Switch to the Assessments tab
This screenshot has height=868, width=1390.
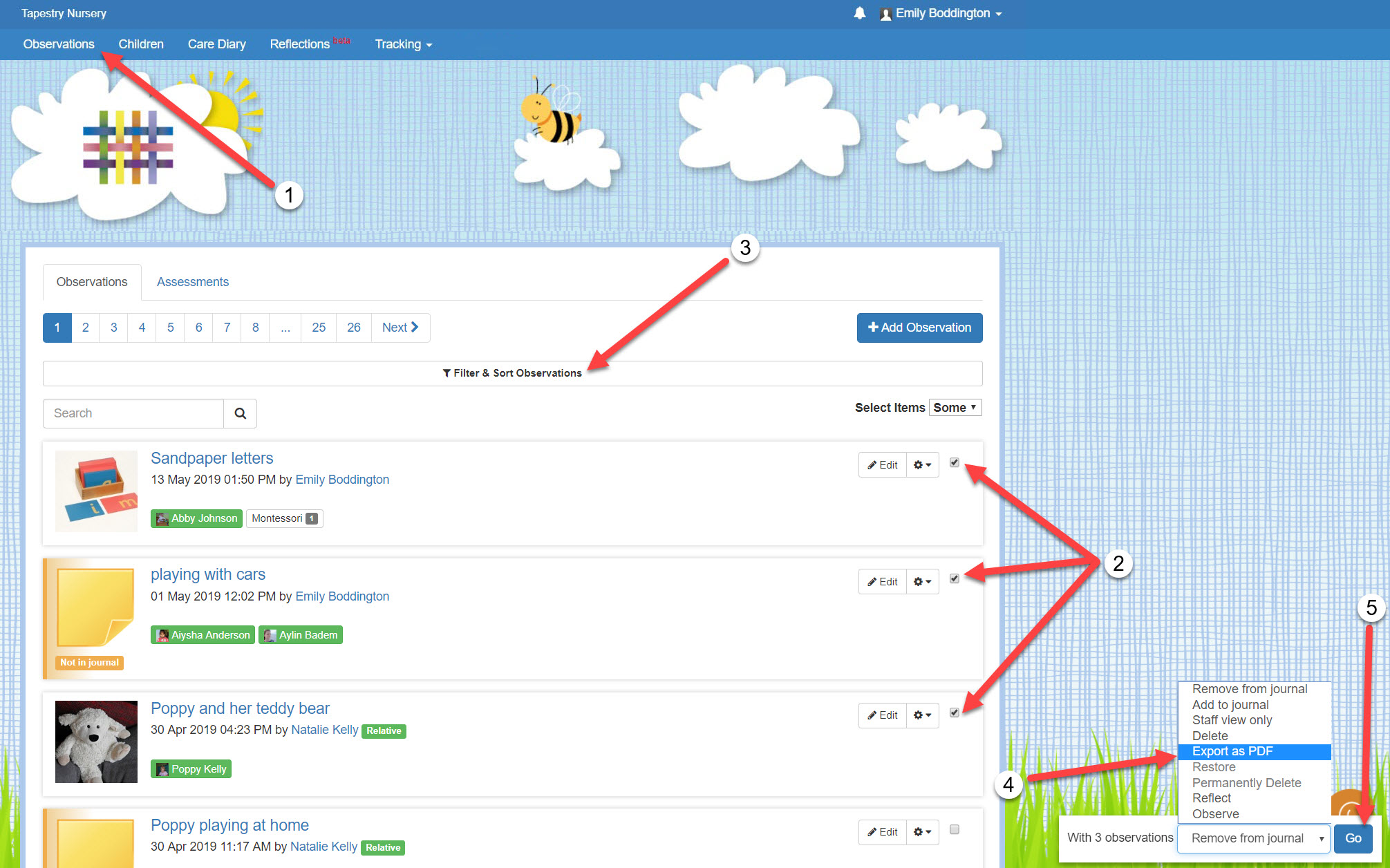(192, 282)
